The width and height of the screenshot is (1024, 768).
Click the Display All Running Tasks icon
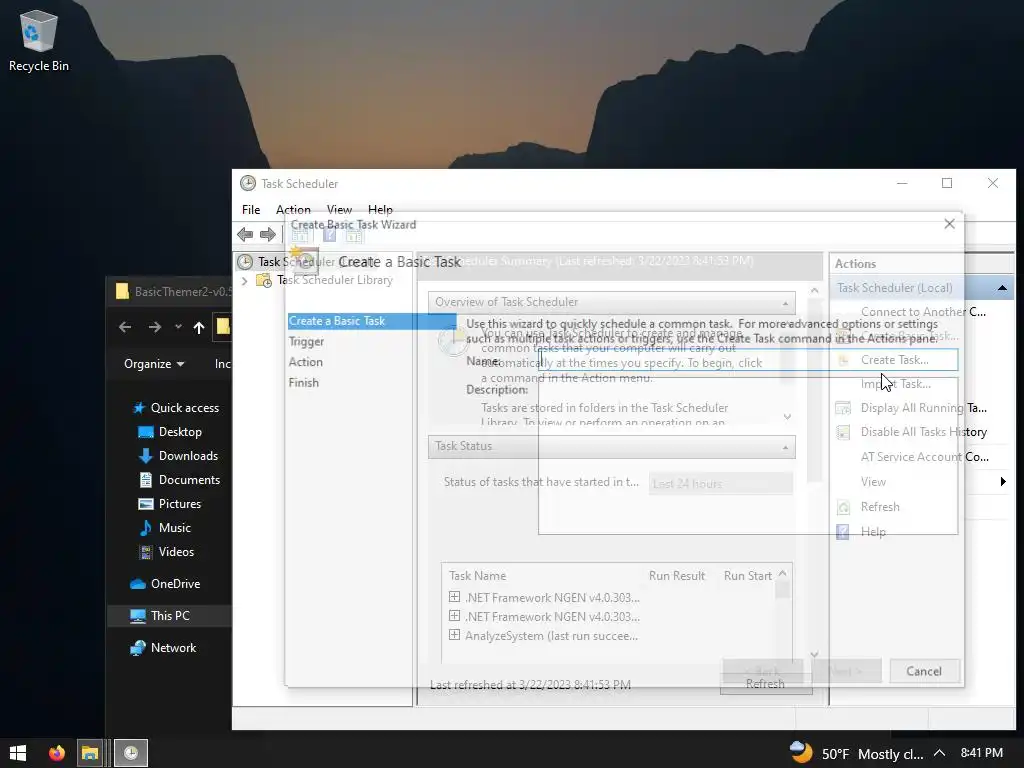(x=843, y=408)
